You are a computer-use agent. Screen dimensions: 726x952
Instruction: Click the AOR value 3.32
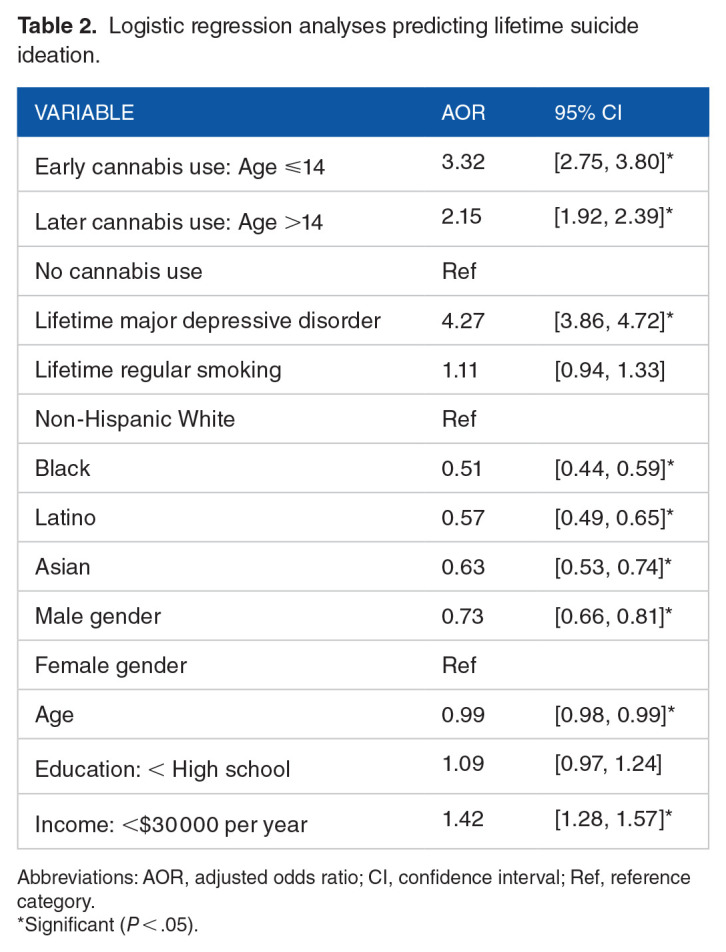coord(463,164)
